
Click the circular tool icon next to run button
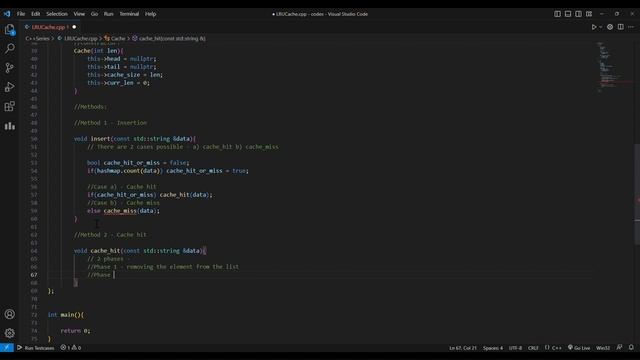[x=610, y=27]
